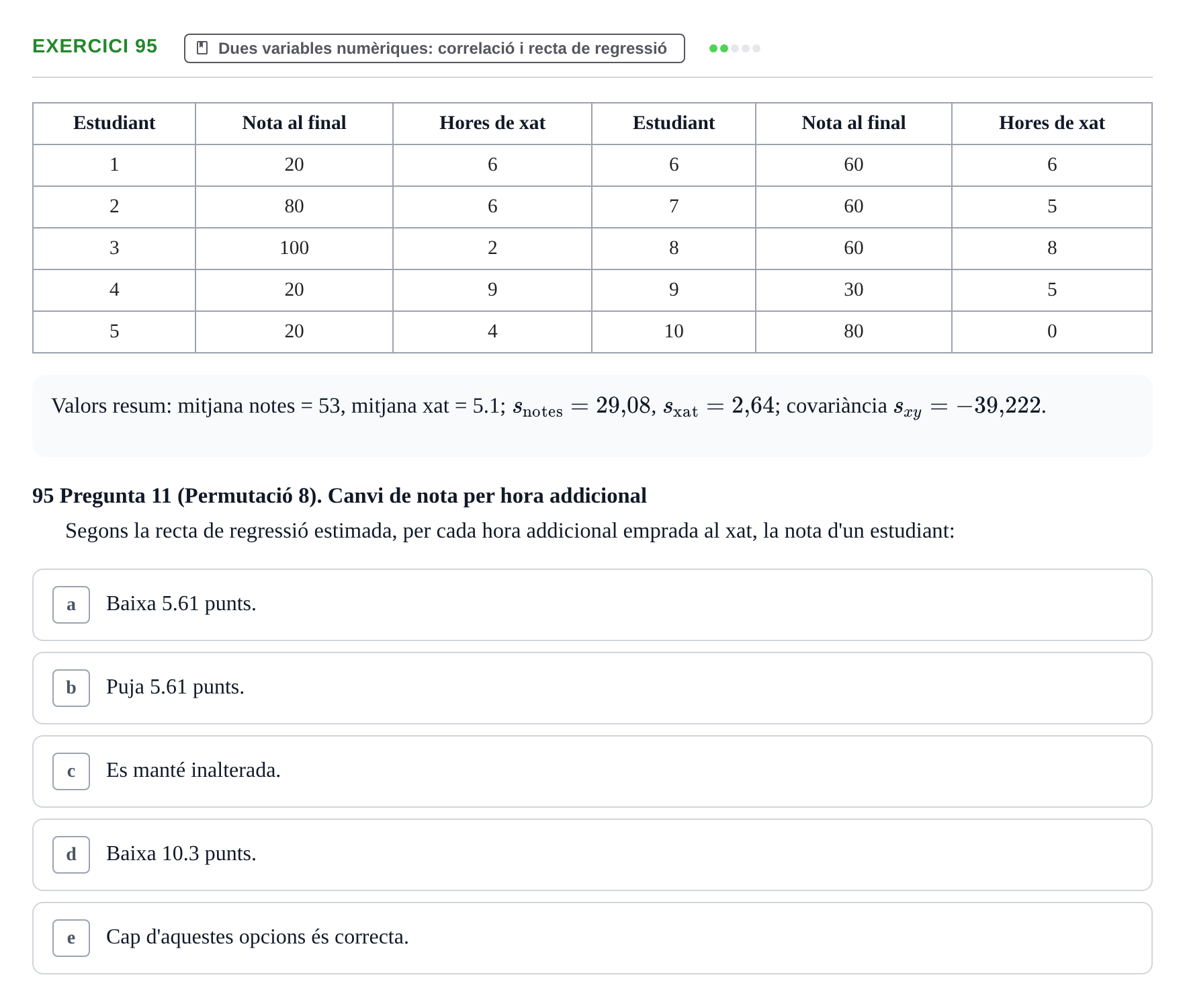
Task: Select answer option a 'Baixa 5.61 punts'
Action: [x=592, y=605]
